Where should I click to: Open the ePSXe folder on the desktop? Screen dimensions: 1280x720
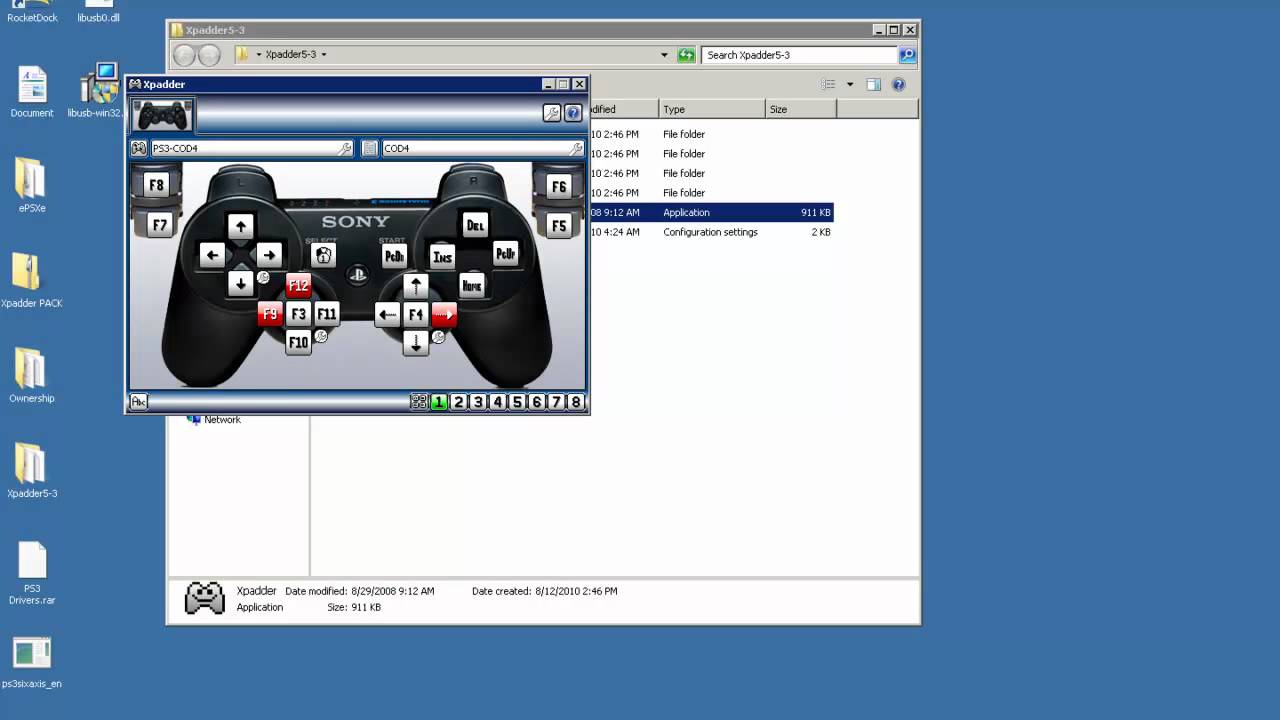click(32, 185)
